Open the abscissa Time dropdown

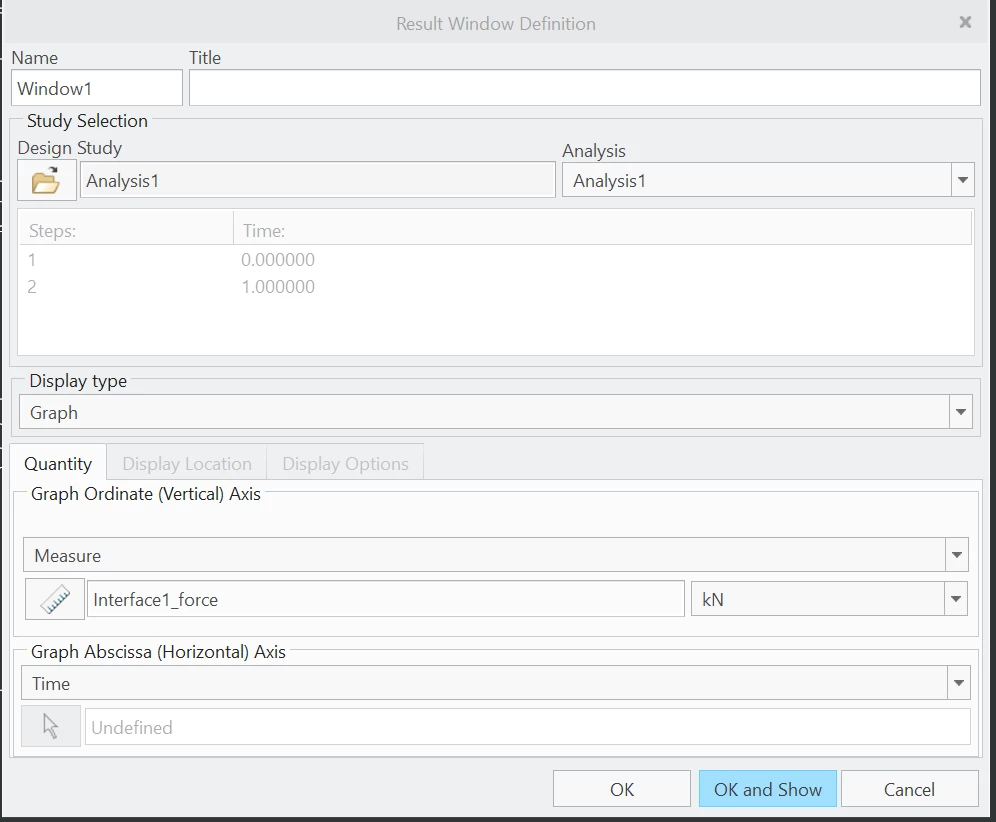[x=495, y=683]
